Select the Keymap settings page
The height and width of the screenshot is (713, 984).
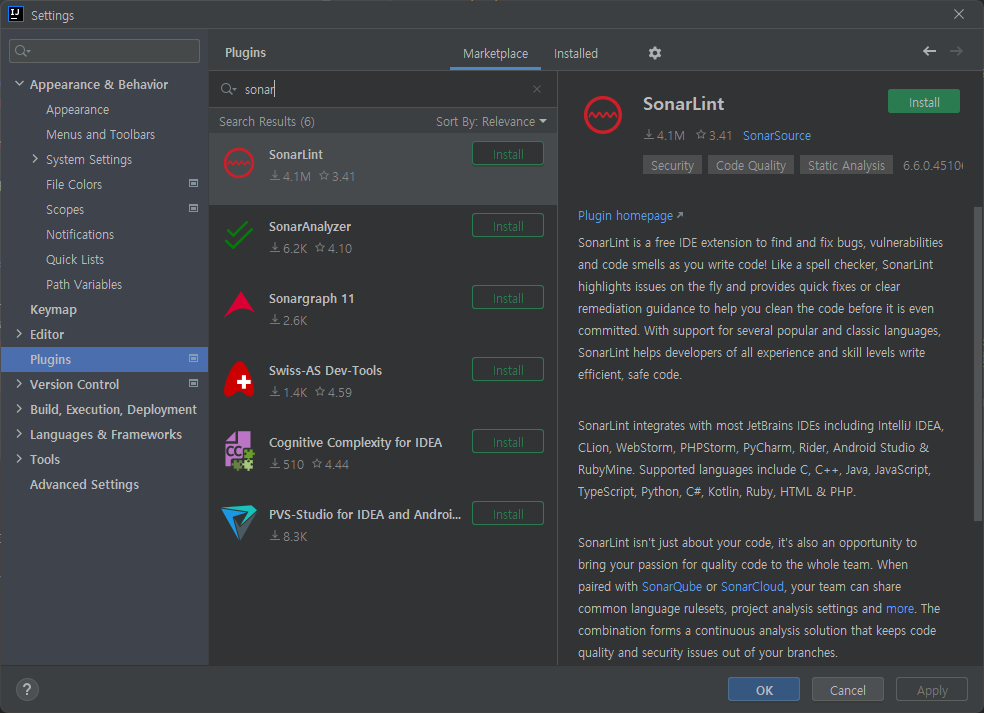click(53, 310)
